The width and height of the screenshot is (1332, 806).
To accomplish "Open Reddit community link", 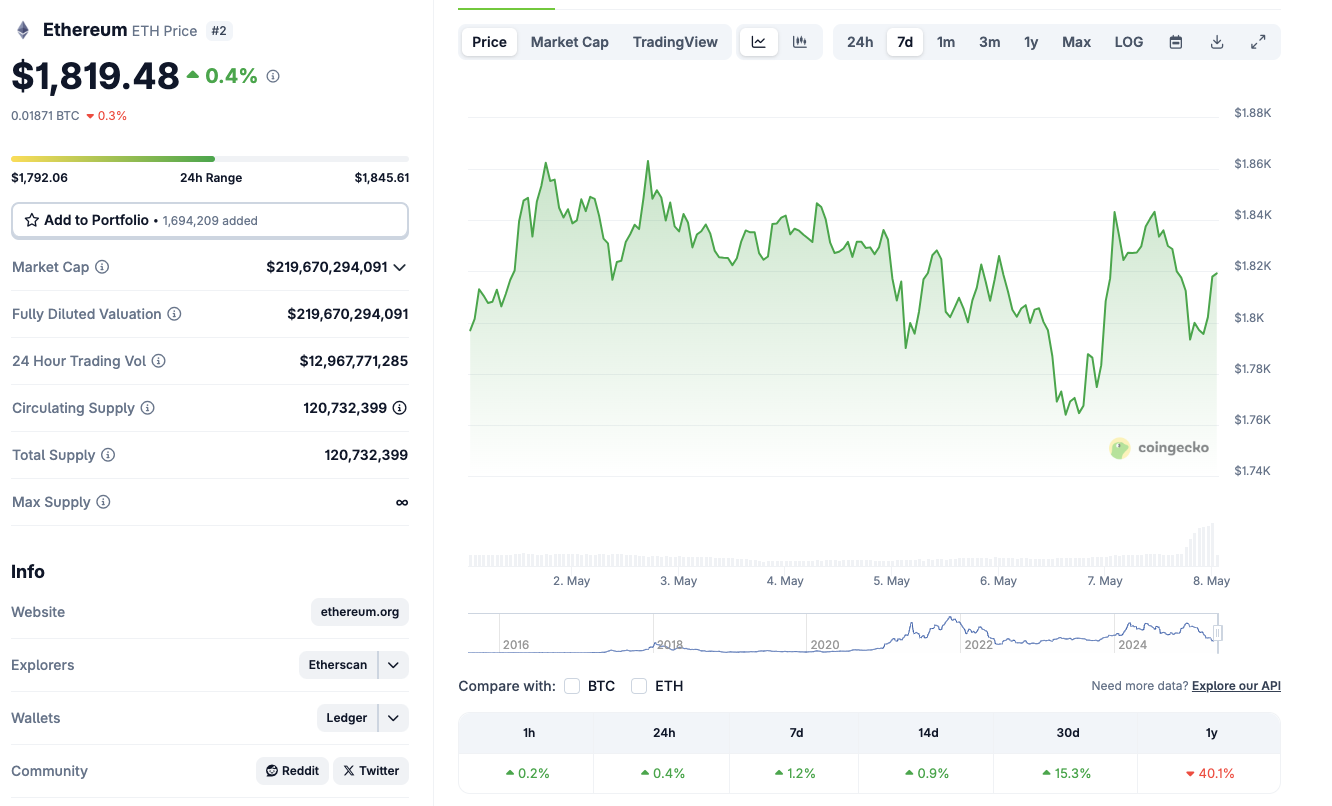I will click(292, 771).
